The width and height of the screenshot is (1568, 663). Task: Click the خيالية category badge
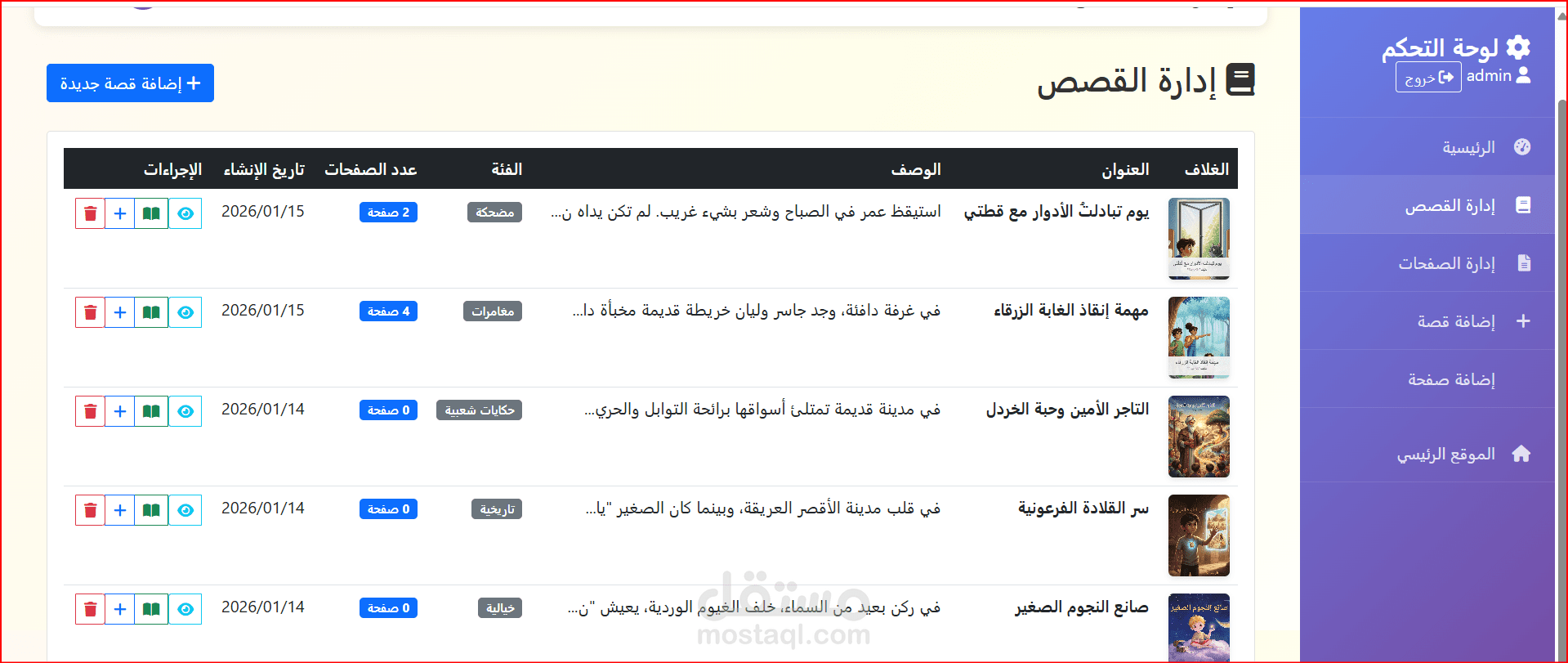coord(500,608)
